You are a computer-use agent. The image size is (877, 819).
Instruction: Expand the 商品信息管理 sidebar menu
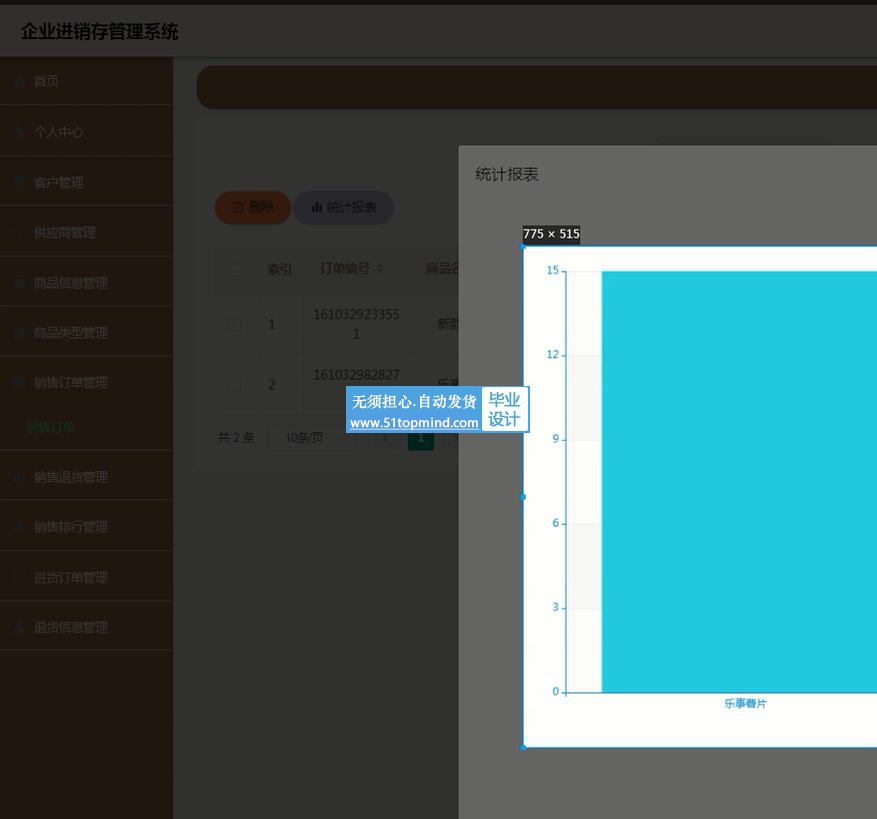pos(86,283)
